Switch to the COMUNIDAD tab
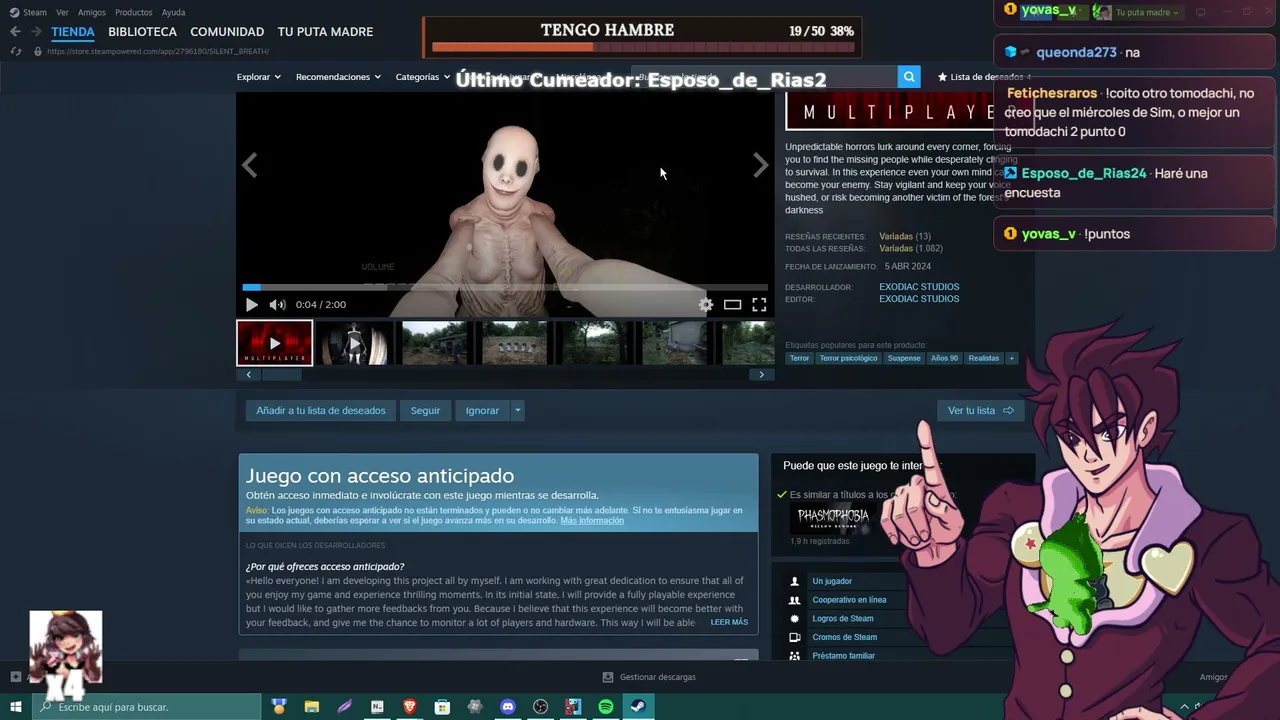Screen dimensions: 1280x720 click(x=227, y=31)
